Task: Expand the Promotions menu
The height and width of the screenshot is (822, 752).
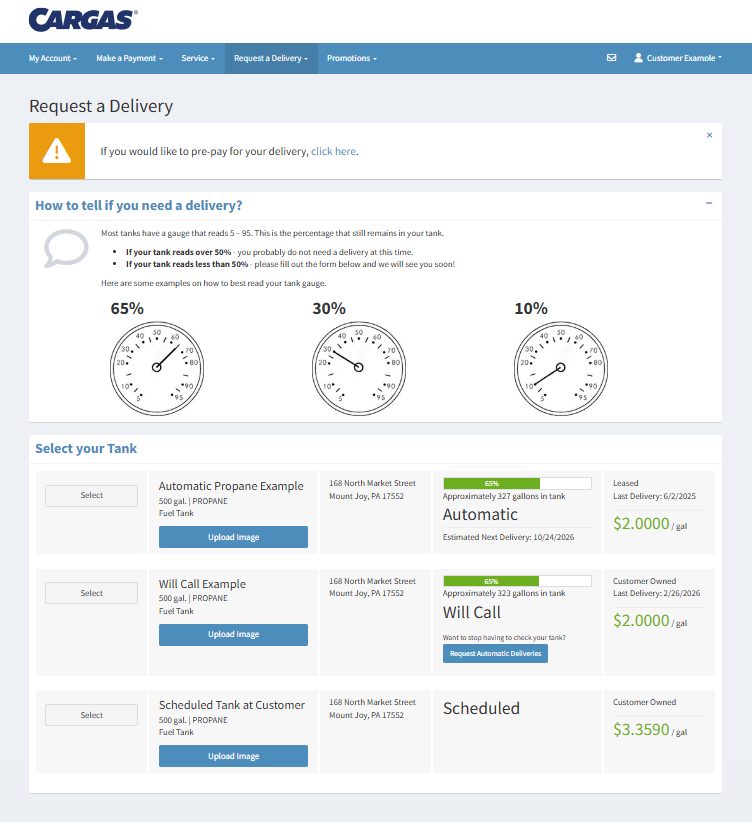Action: pos(352,58)
